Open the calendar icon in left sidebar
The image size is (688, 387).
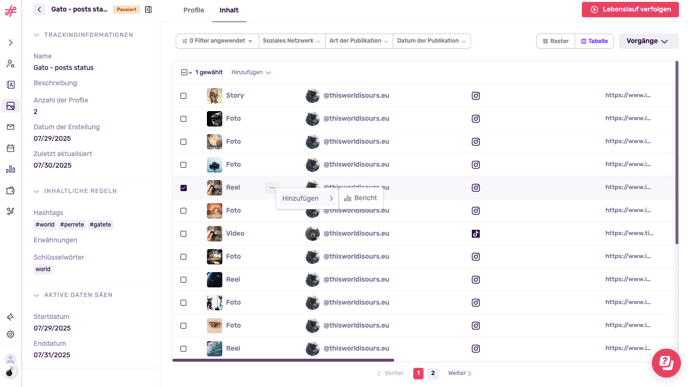coord(11,148)
